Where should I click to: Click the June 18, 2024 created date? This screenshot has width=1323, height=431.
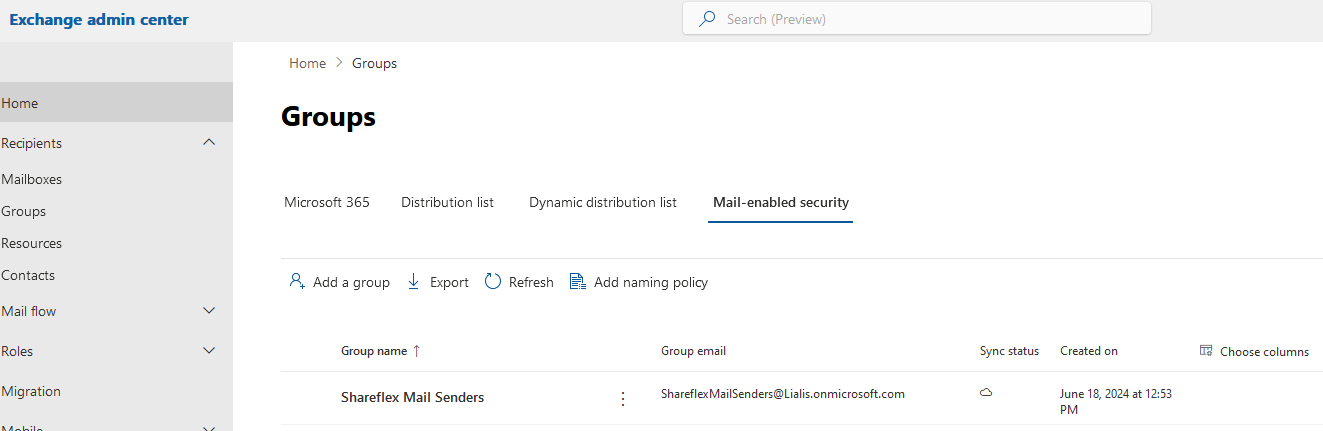[1116, 401]
